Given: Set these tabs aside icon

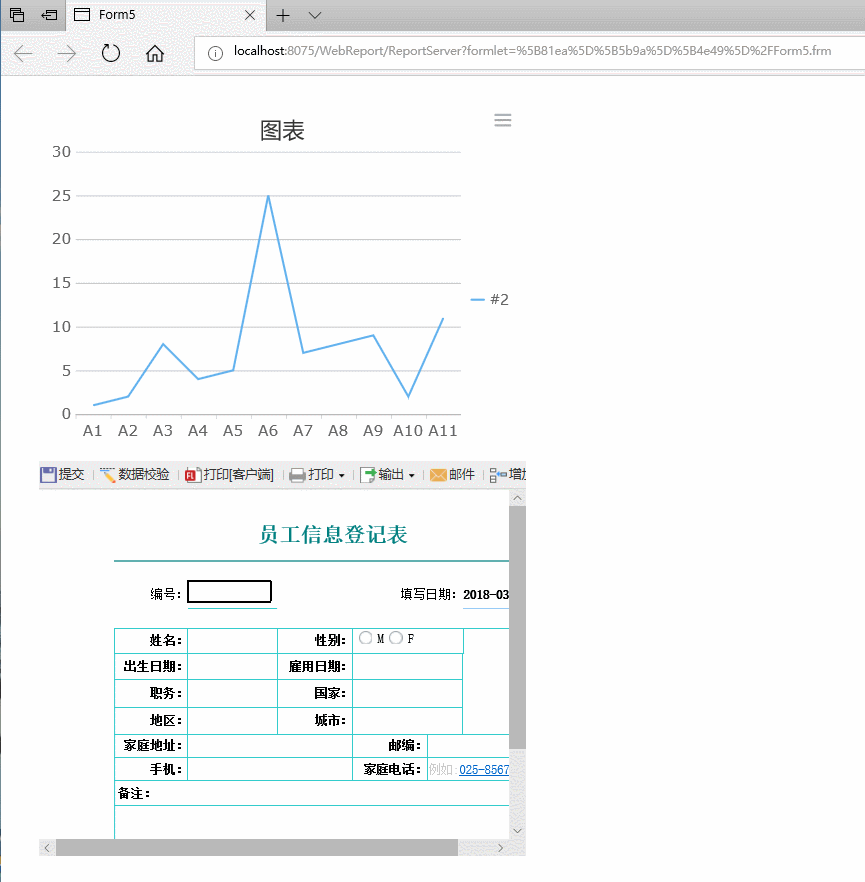Looking at the screenshot, I should tap(49, 15).
